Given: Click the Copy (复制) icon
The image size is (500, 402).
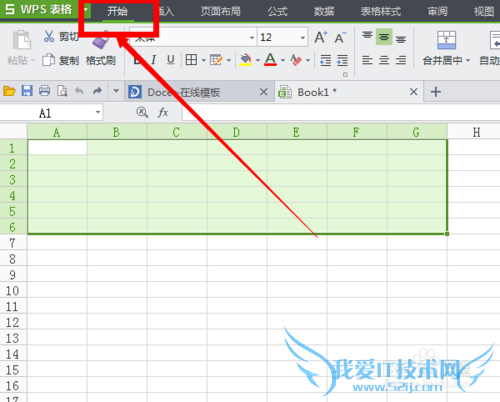Looking at the screenshot, I should [49, 60].
